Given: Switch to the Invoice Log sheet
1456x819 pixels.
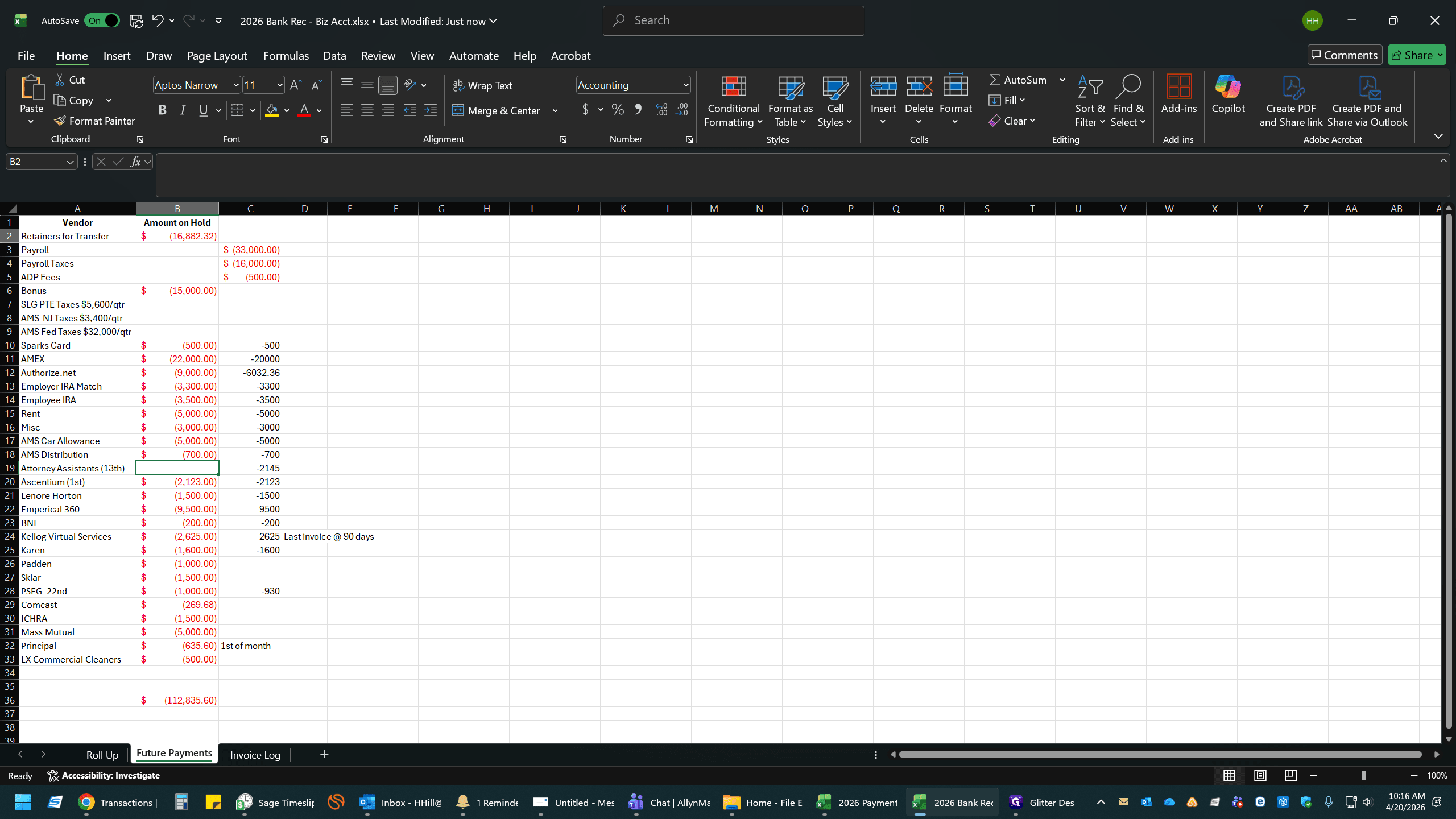Looking at the screenshot, I should point(255,755).
